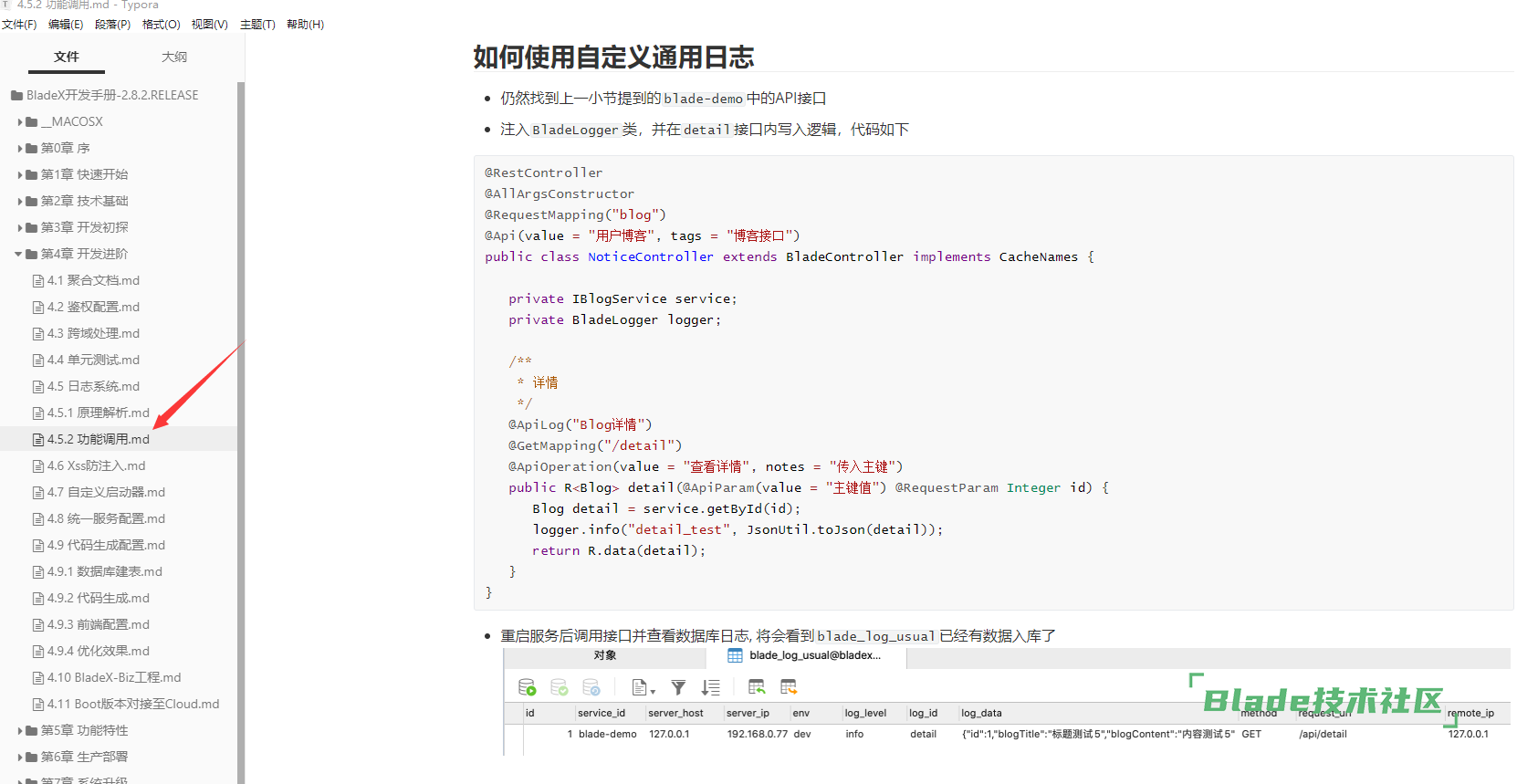The width and height of the screenshot is (1538, 784).
Task: Open 4.5 日志系统.md file
Action: [x=93, y=387]
